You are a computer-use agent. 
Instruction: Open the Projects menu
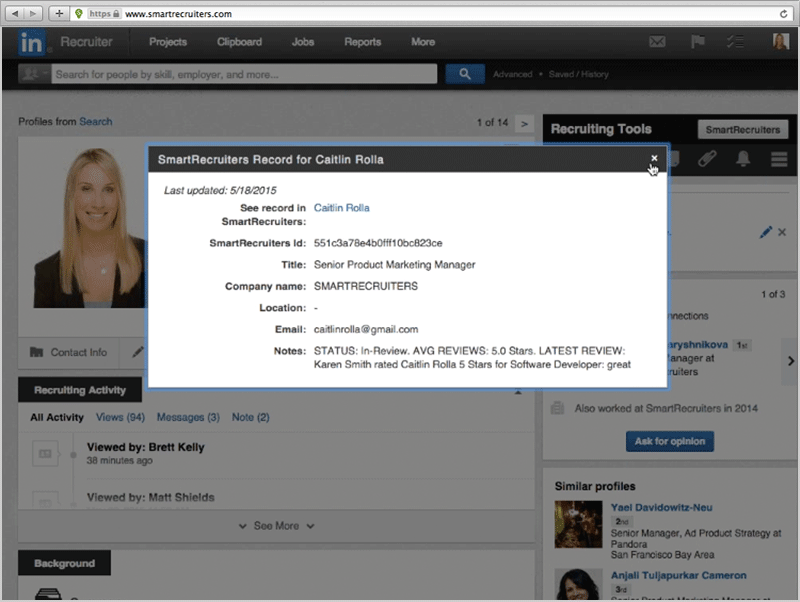point(168,42)
